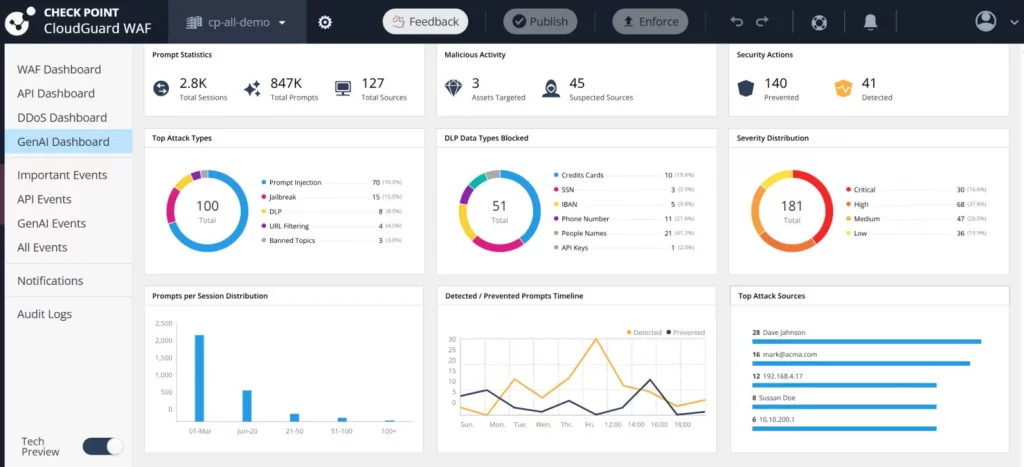Image resolution: width=1024 pixels, height=467 pixels.
Task: Click the Enforce button
Action: (x=650, y=21)
